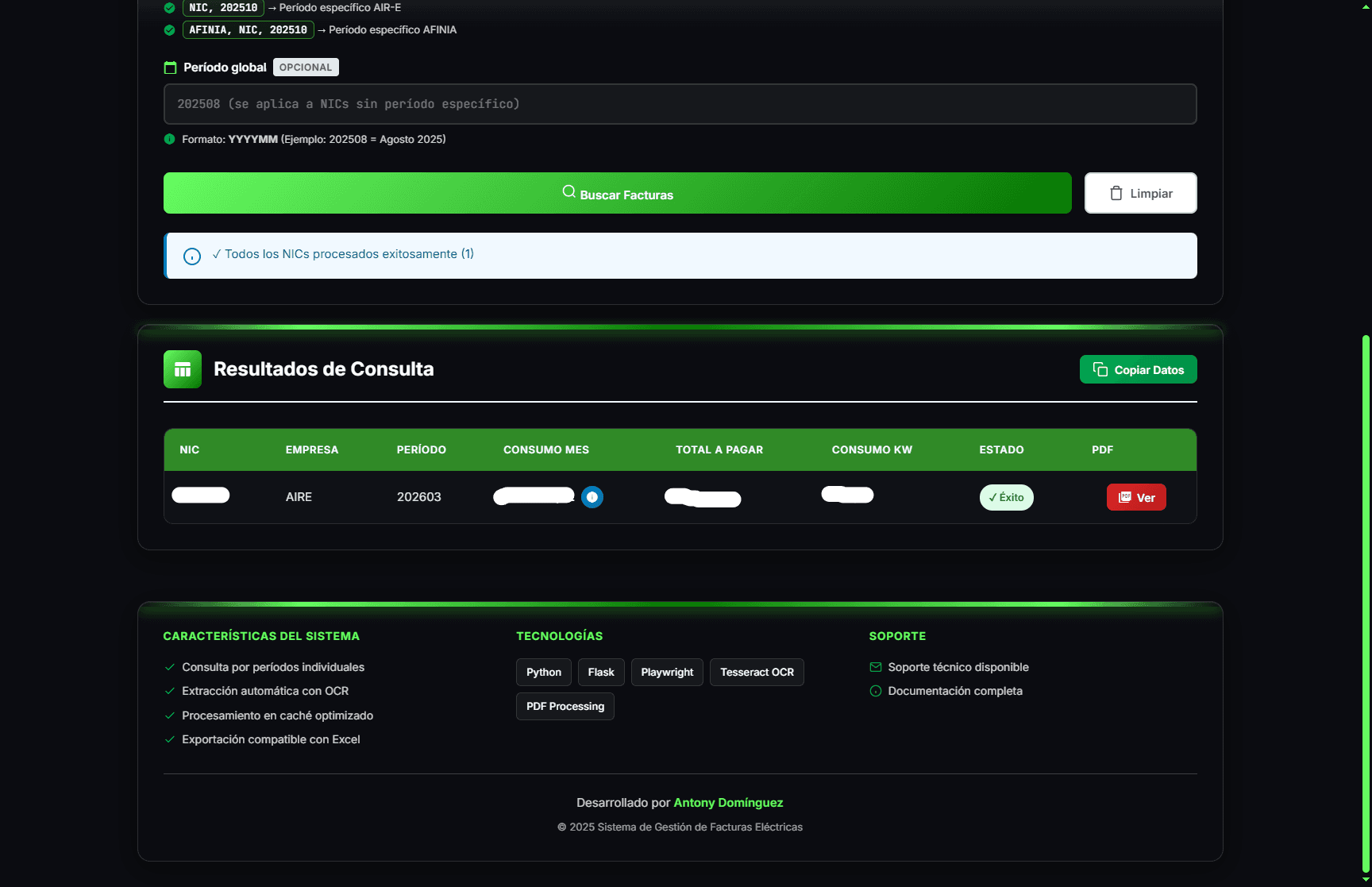The height and width of the screenshot is (887, 1372).
Task: Click the AIRE company cell
Action: point(299,497)
